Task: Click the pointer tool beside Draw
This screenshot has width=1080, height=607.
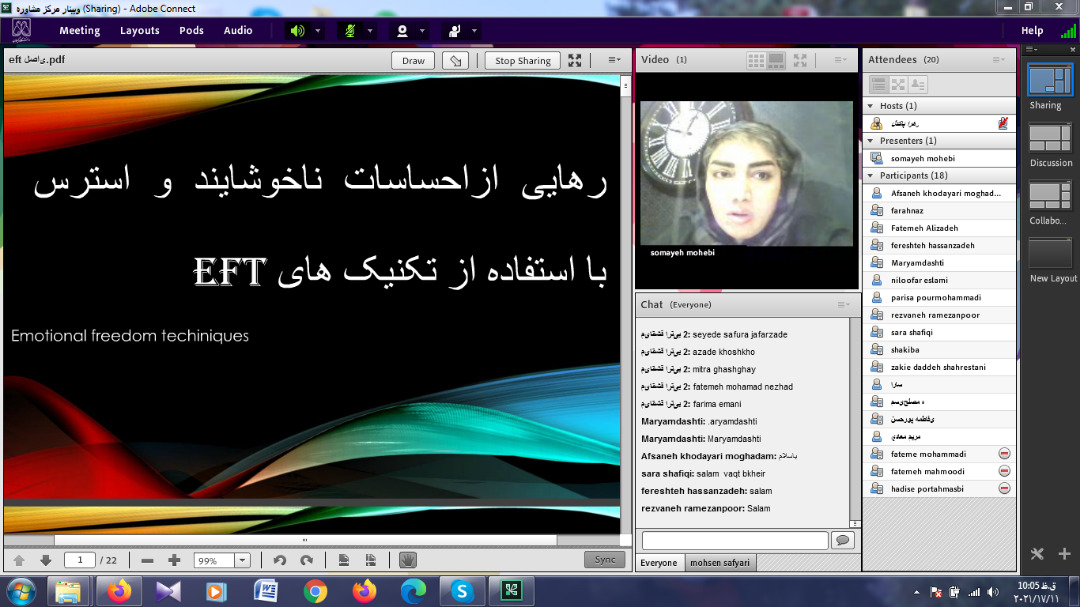Action: [x=456, y=60]
